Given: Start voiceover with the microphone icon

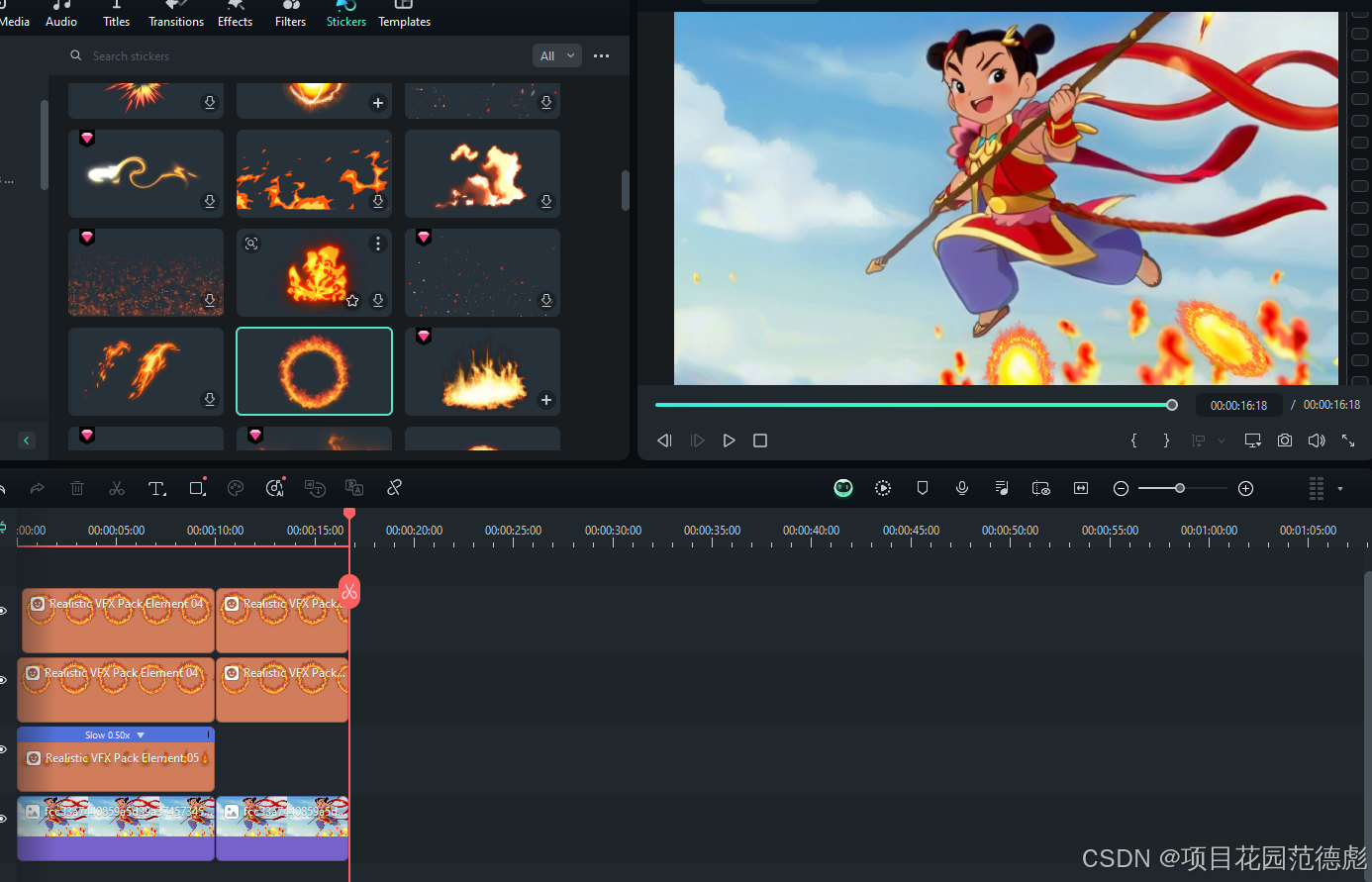Looking at the screenshot, I should pyautogui.click(x=962, y=488).
